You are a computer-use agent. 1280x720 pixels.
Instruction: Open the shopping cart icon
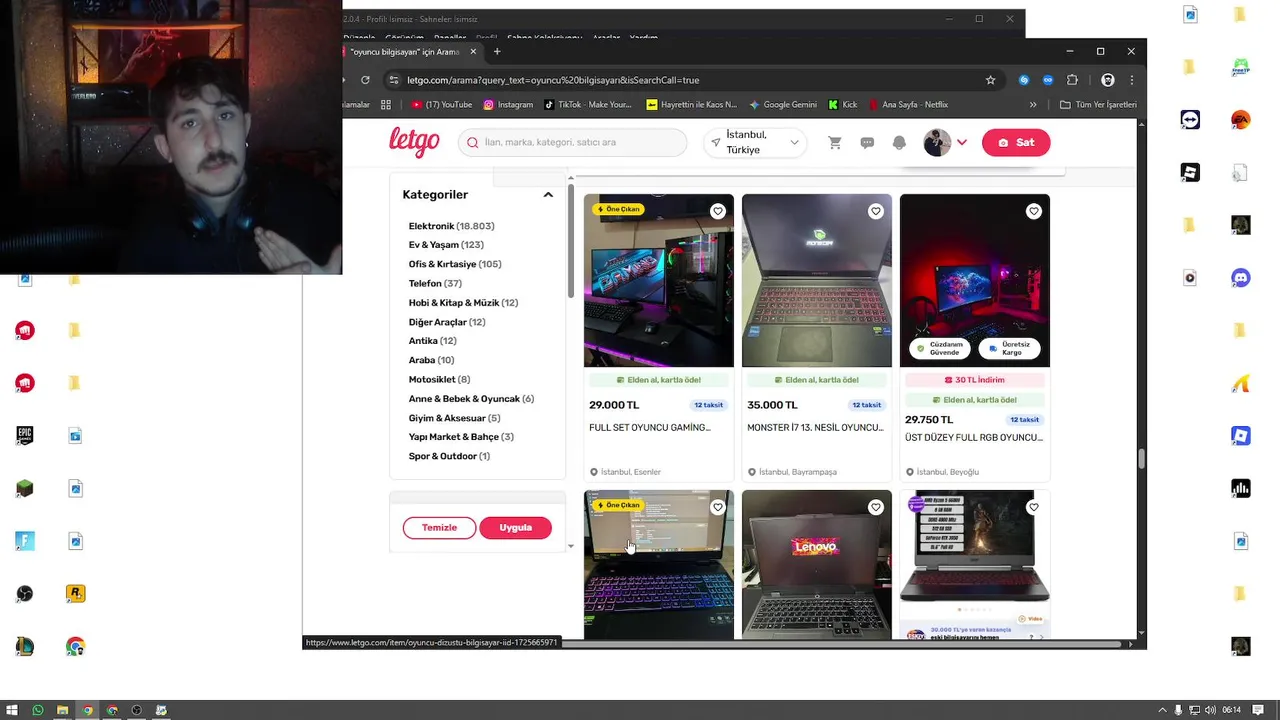835,143
